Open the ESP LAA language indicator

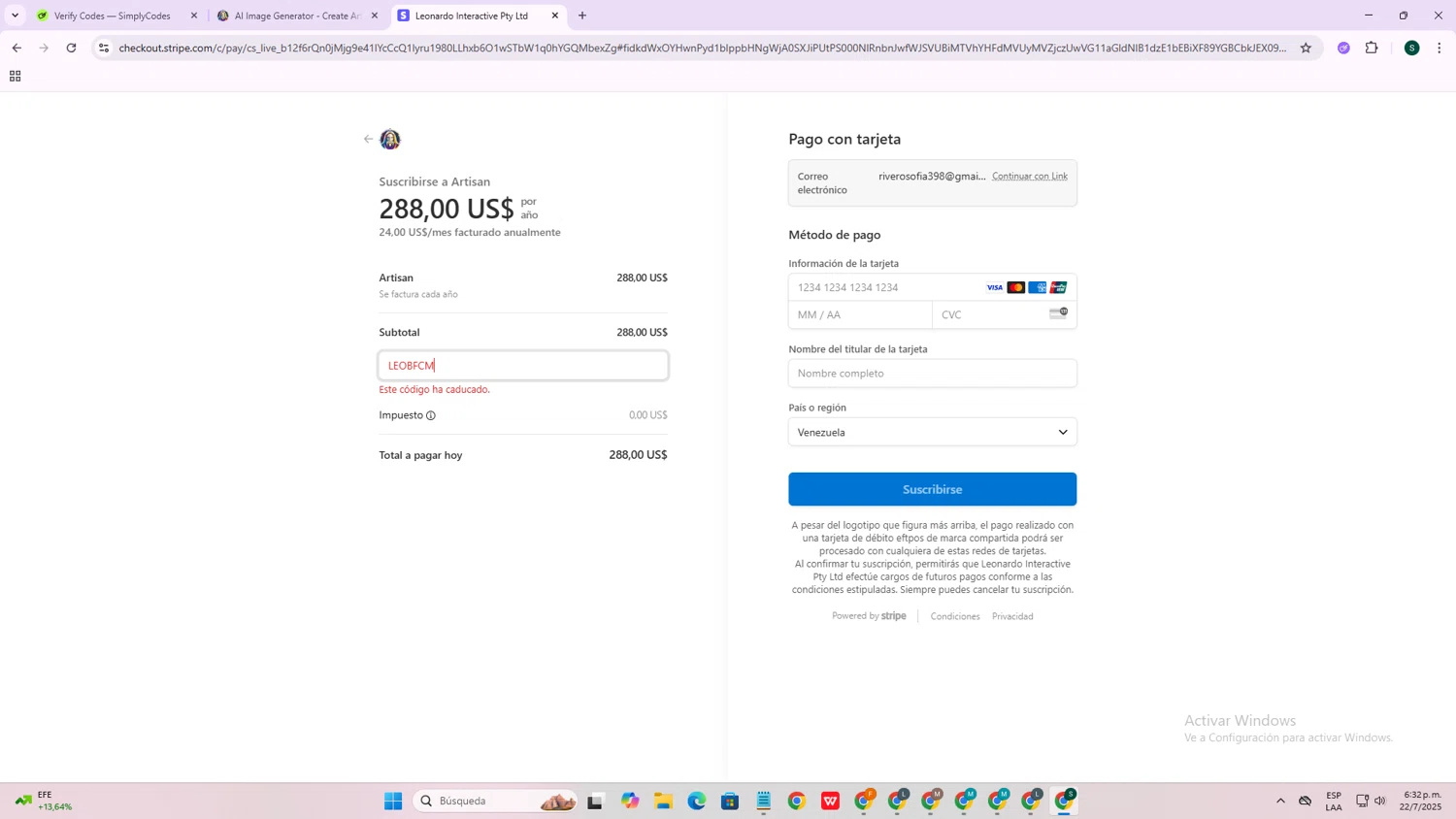(1334, 801)
